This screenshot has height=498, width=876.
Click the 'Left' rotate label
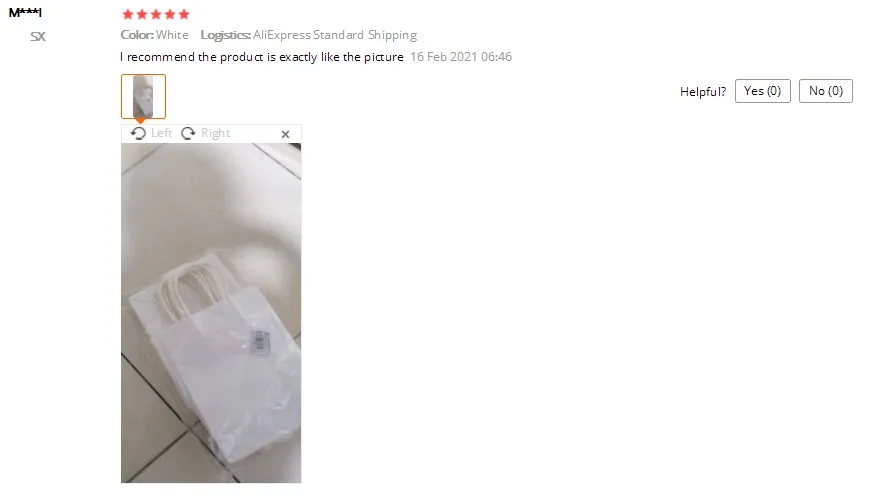pyautogui.click(x=161, y=133)
